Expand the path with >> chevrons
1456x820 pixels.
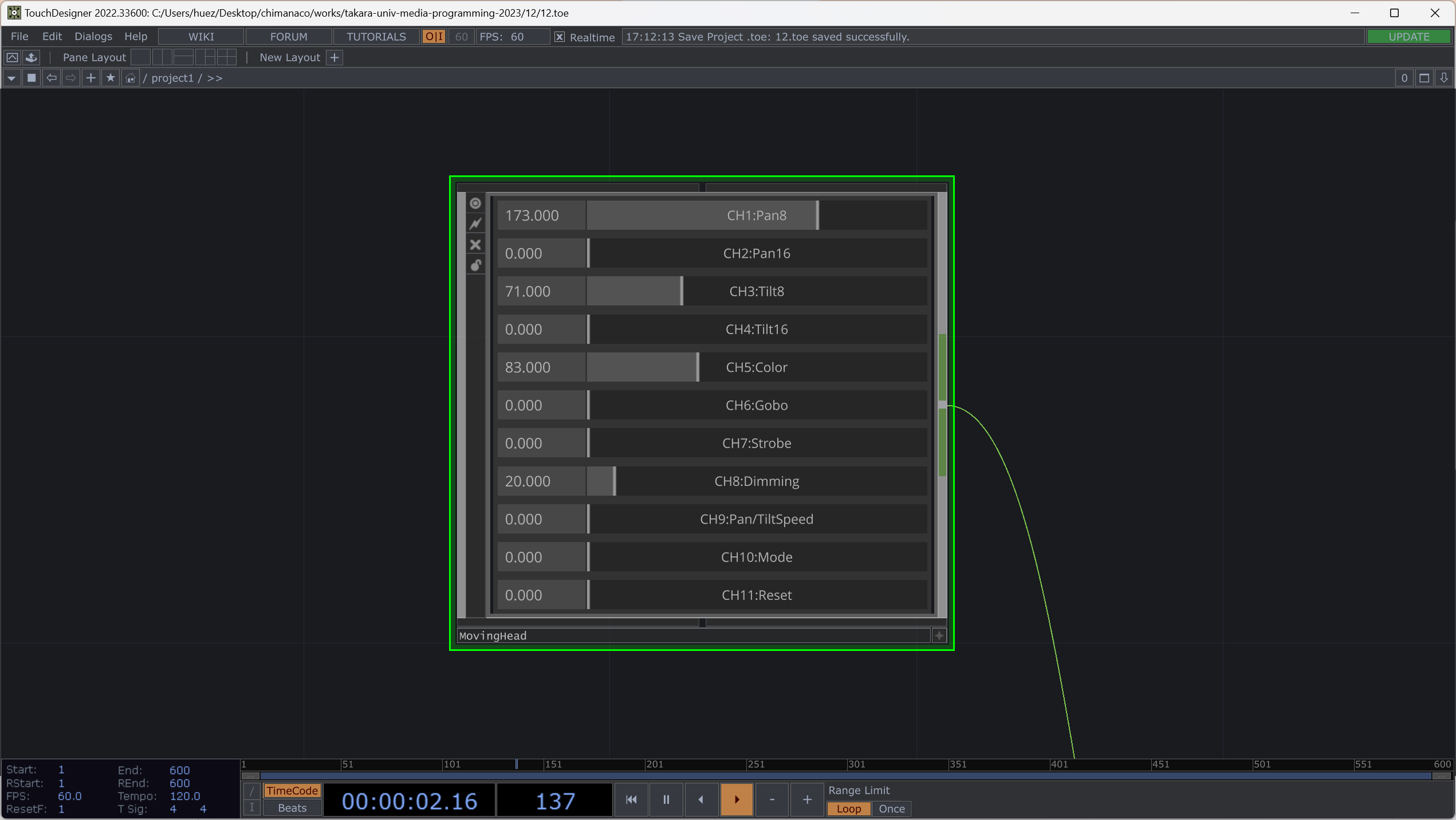215,78
